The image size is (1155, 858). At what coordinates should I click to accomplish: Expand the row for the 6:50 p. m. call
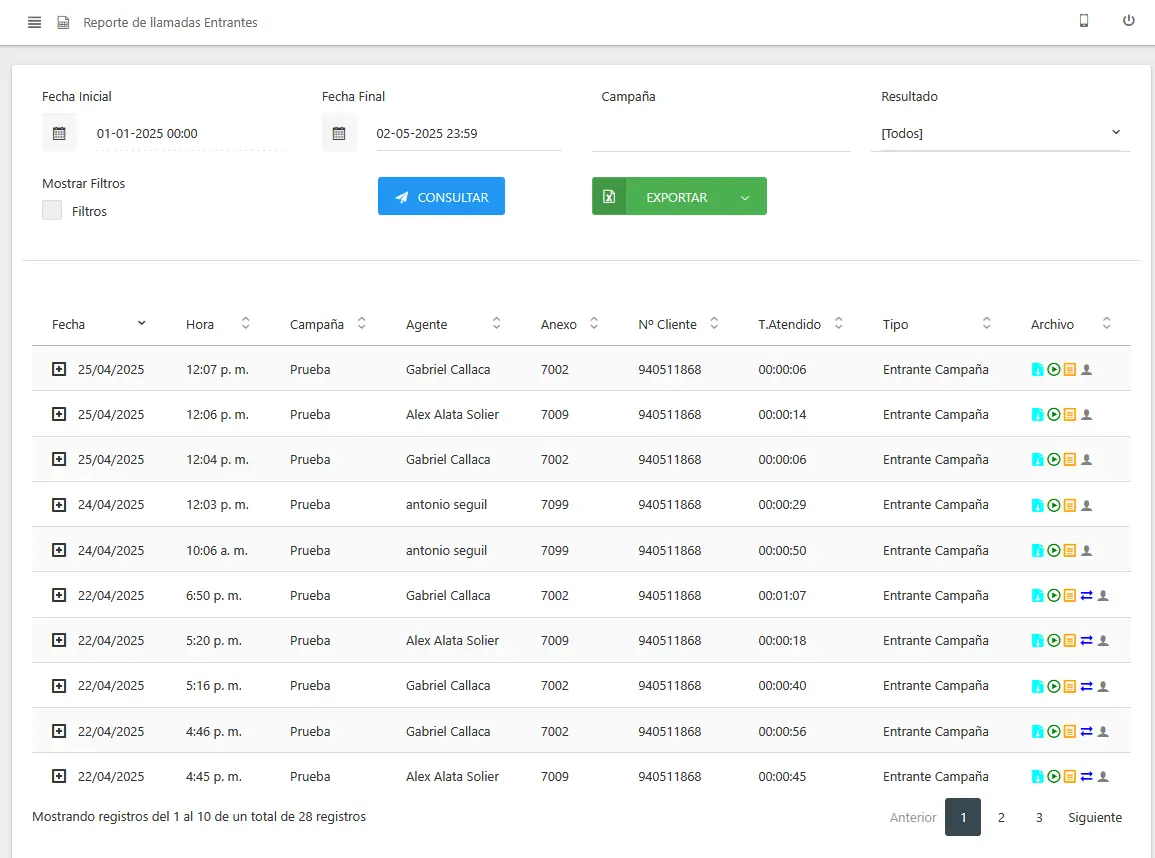[59, 595]
